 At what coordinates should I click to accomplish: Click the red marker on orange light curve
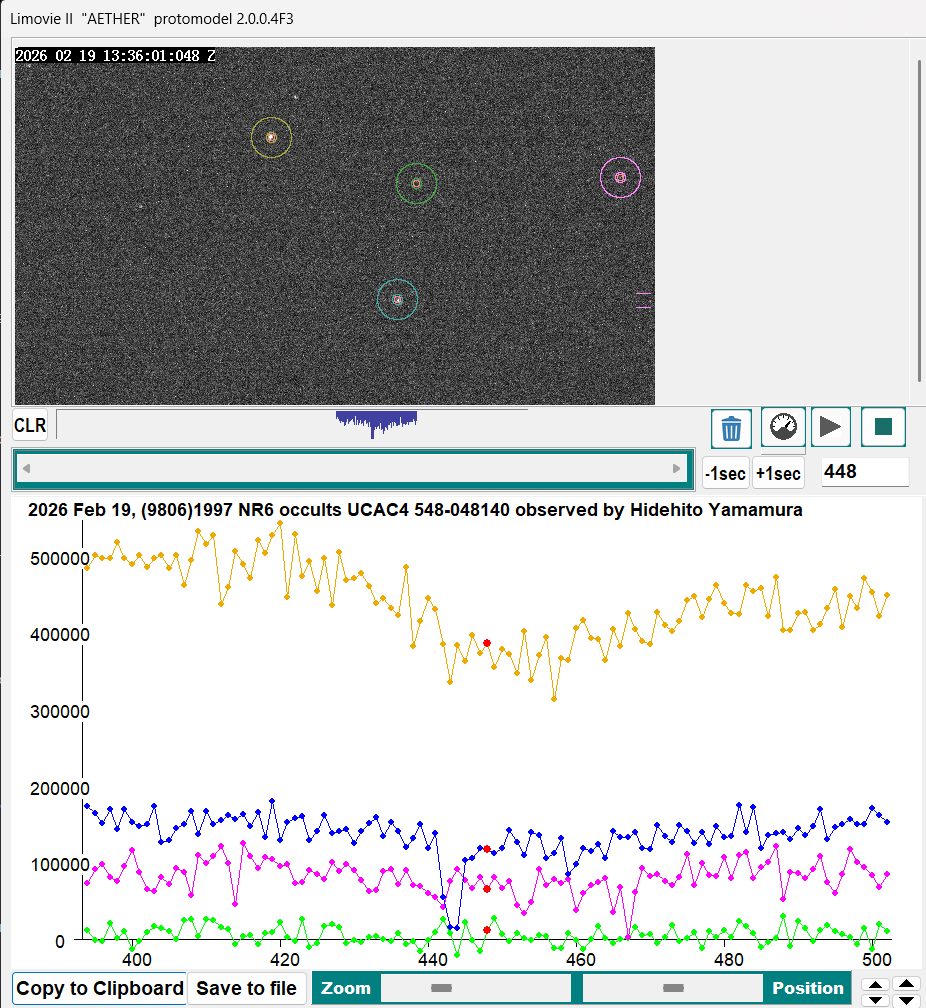tap(487, 643)
